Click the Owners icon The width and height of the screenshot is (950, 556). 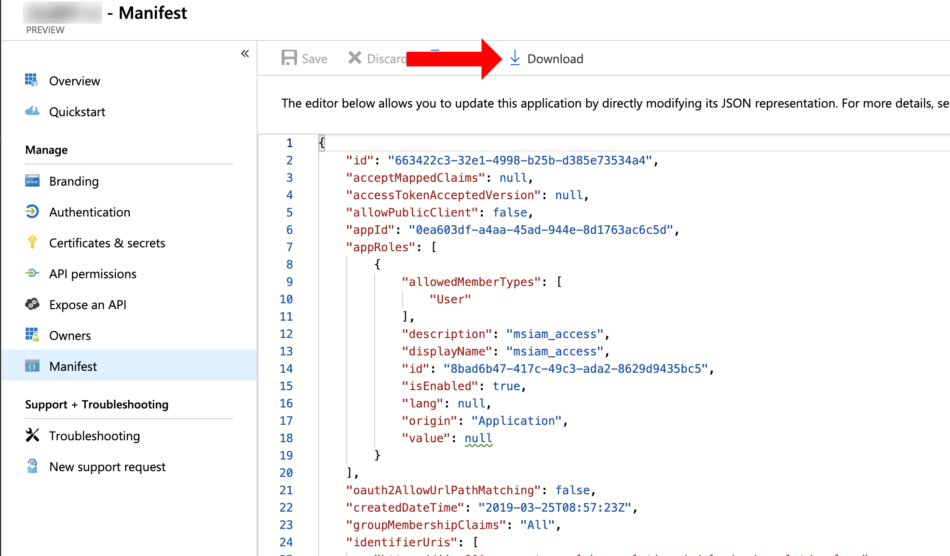click(32, 335)
